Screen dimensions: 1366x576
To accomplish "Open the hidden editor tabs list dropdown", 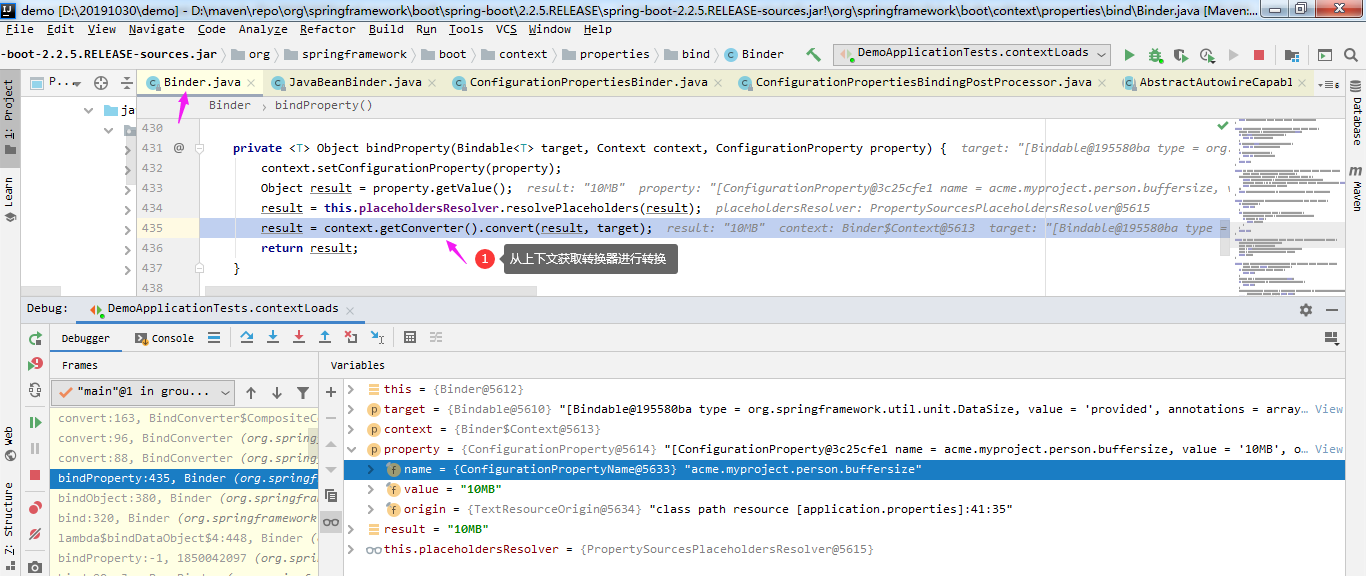I will click(x=1328, y=84).
